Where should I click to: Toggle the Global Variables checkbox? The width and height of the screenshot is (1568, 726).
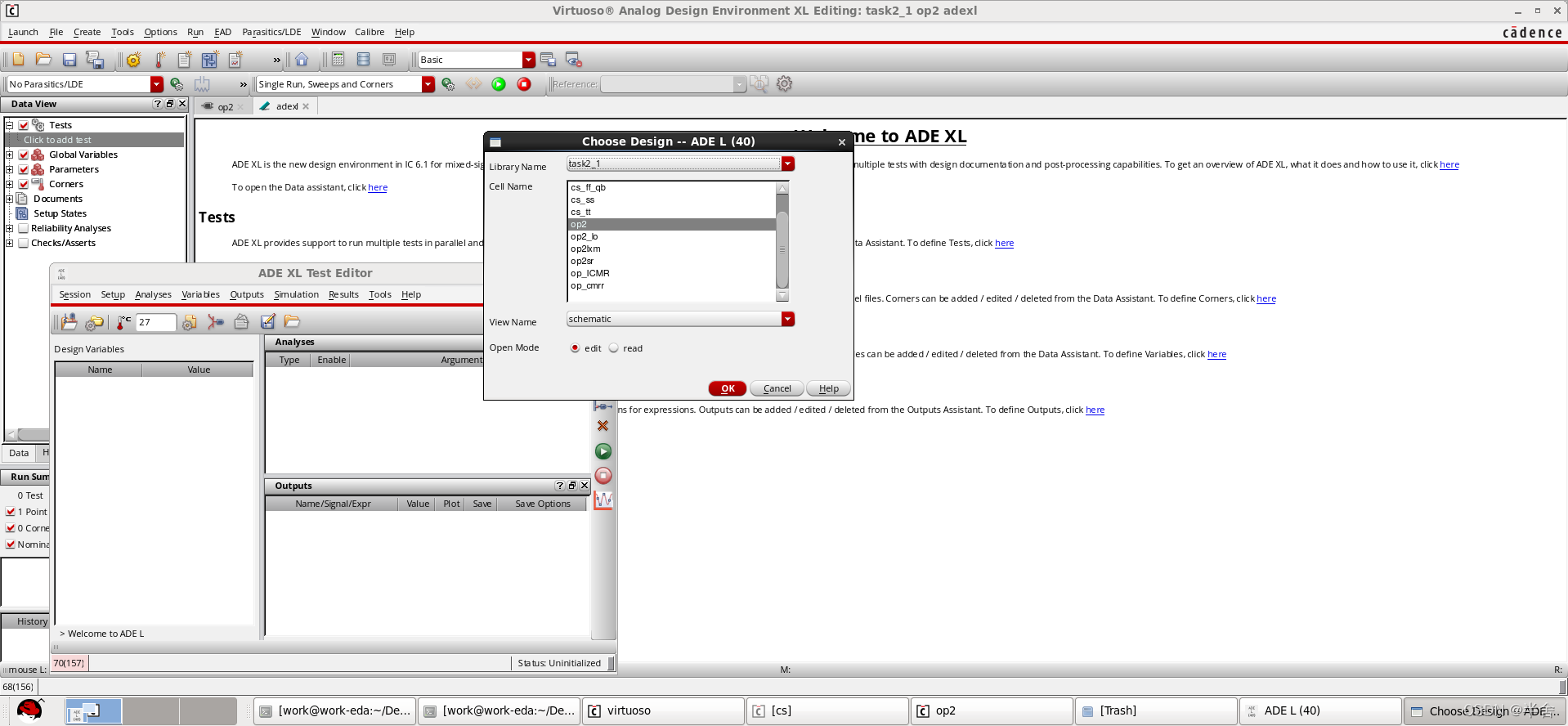tap(24, 155)
